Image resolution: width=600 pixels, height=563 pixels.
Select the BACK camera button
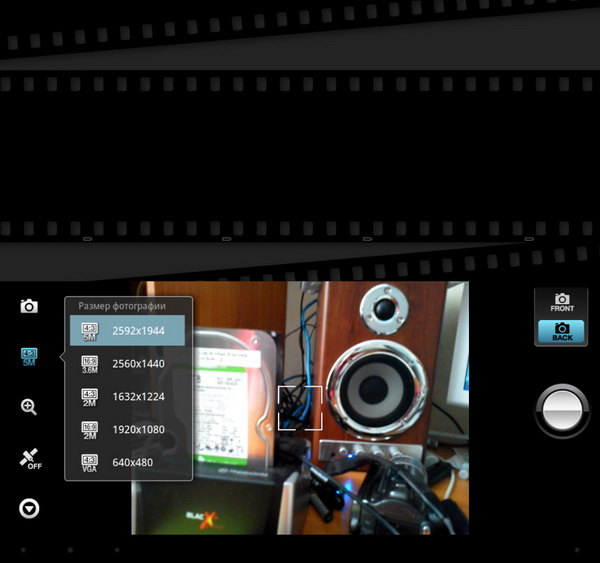pos(561,332)
